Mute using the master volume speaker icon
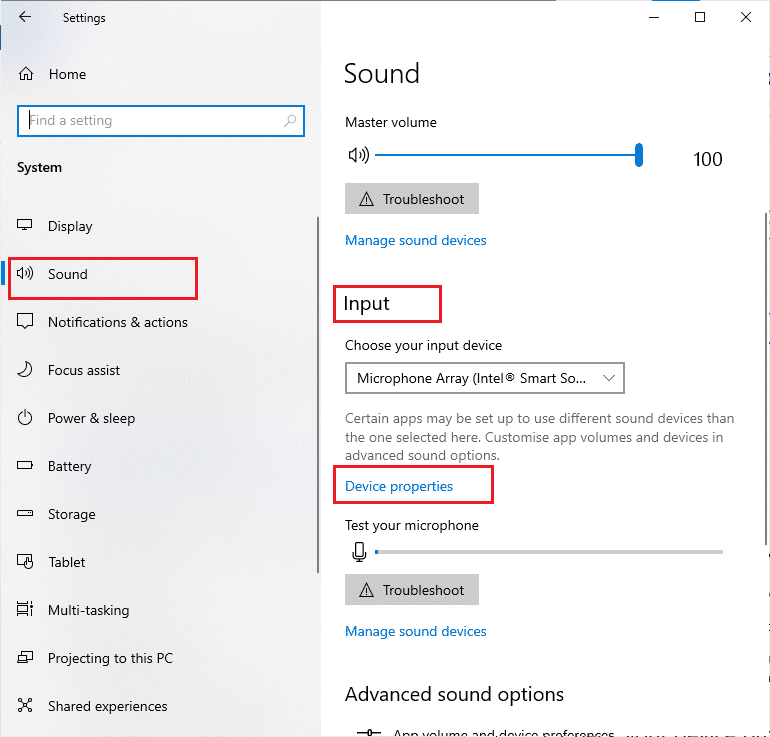Viewport: 770px width, 737px height. (x=358, y=155)
